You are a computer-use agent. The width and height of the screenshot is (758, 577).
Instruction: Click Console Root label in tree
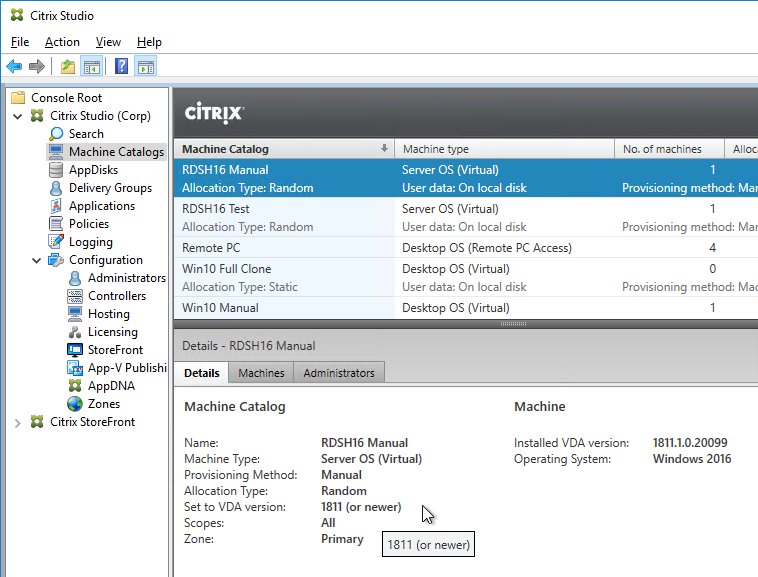pyautogui.click(x=66, y=98)
